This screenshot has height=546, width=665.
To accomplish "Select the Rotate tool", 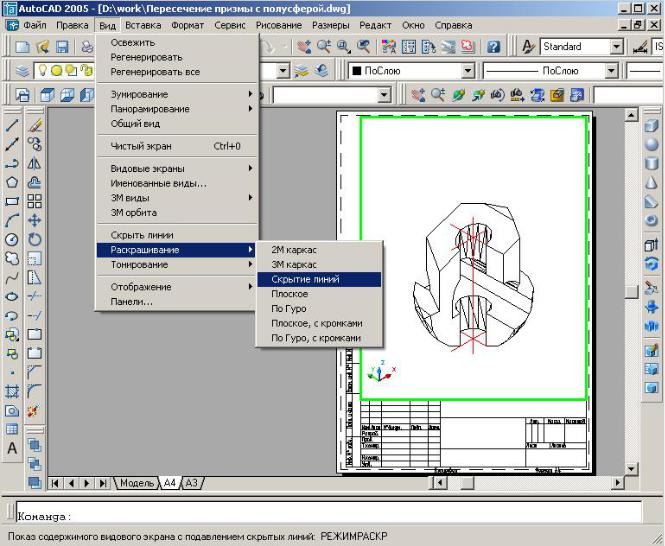I will tap(34, 240).
